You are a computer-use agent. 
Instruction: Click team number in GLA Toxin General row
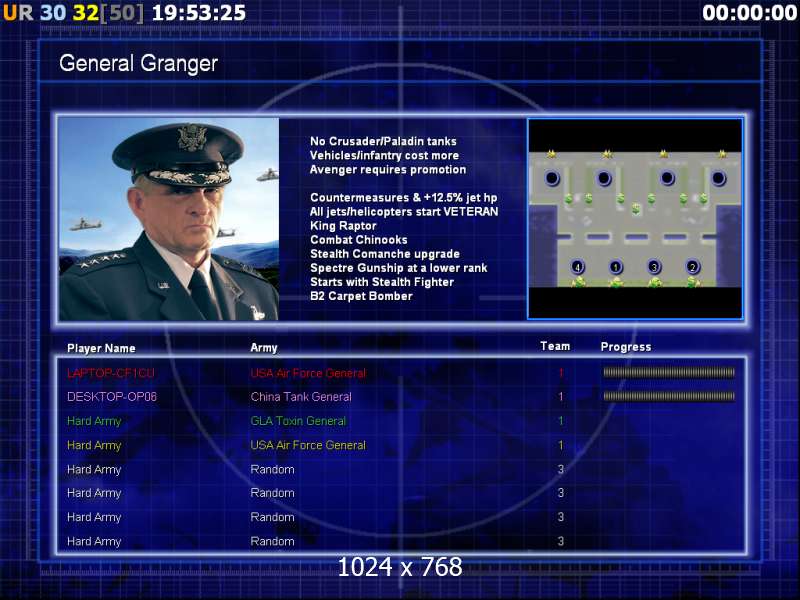click(561, 421)
